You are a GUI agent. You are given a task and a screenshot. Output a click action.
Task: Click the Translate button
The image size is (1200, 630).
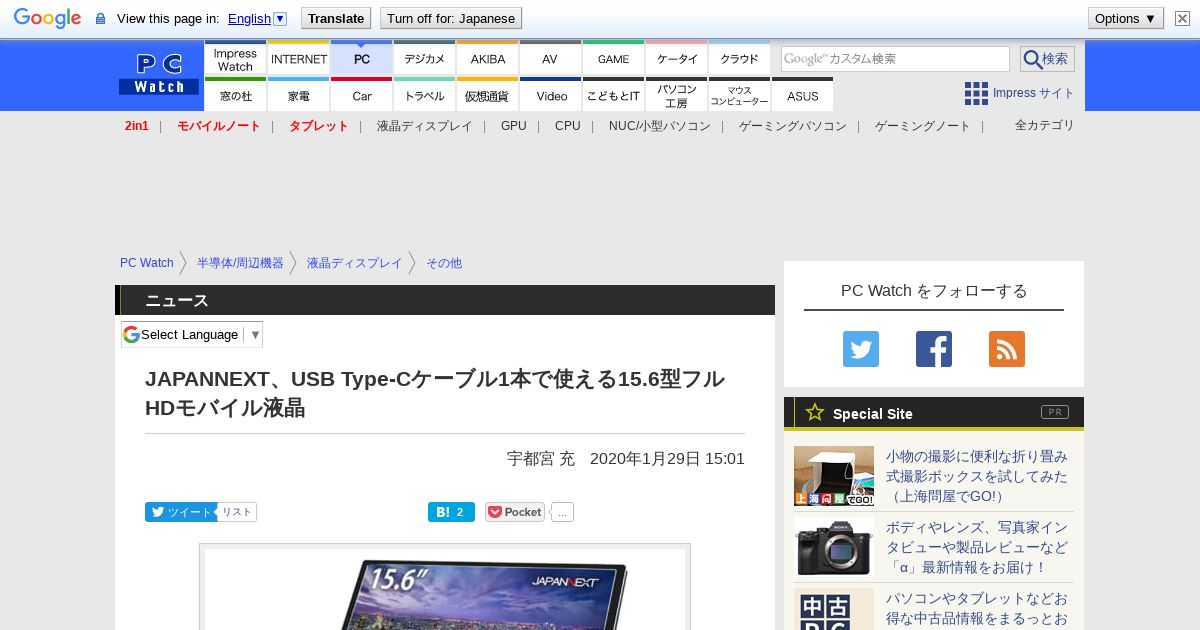tap(336, 18)
